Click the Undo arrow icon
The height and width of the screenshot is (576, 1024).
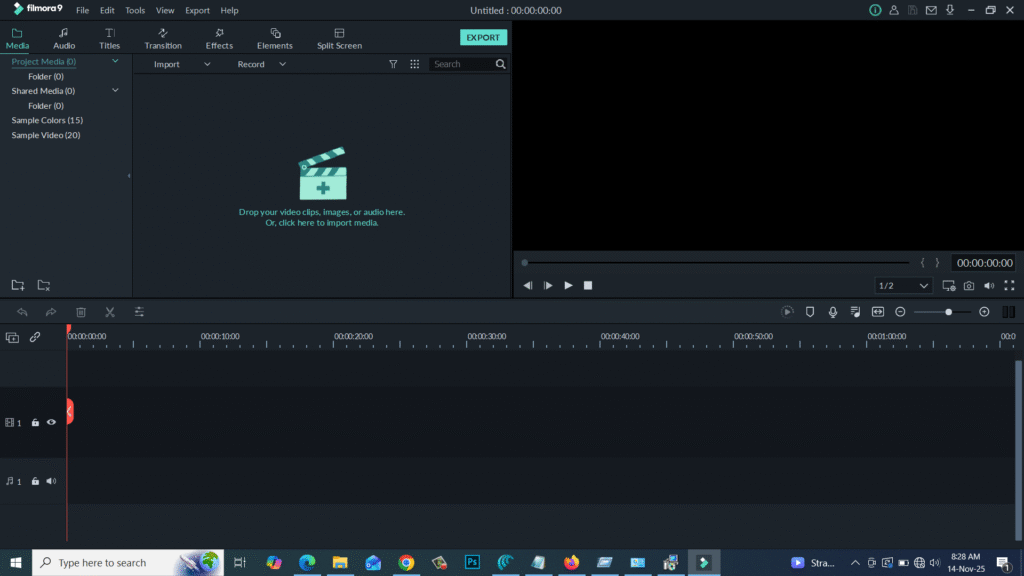22,312
